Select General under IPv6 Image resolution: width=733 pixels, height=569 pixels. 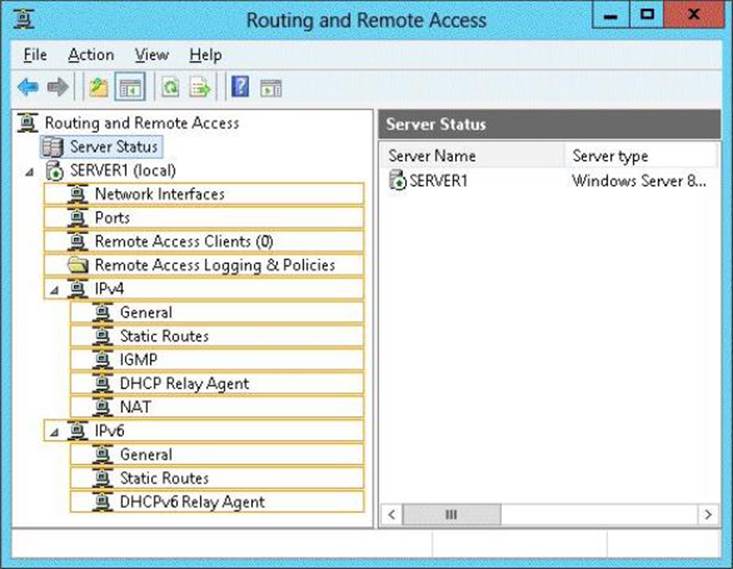(x=146, y=454)
